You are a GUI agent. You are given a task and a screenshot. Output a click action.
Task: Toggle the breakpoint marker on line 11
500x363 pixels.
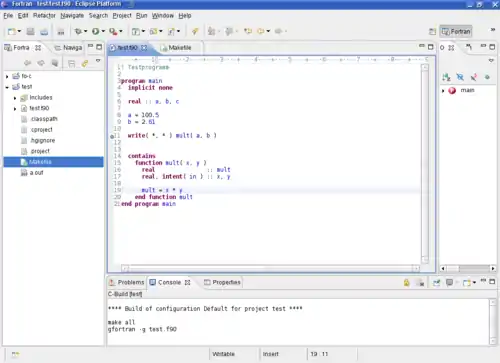click(x=112, y=136)
